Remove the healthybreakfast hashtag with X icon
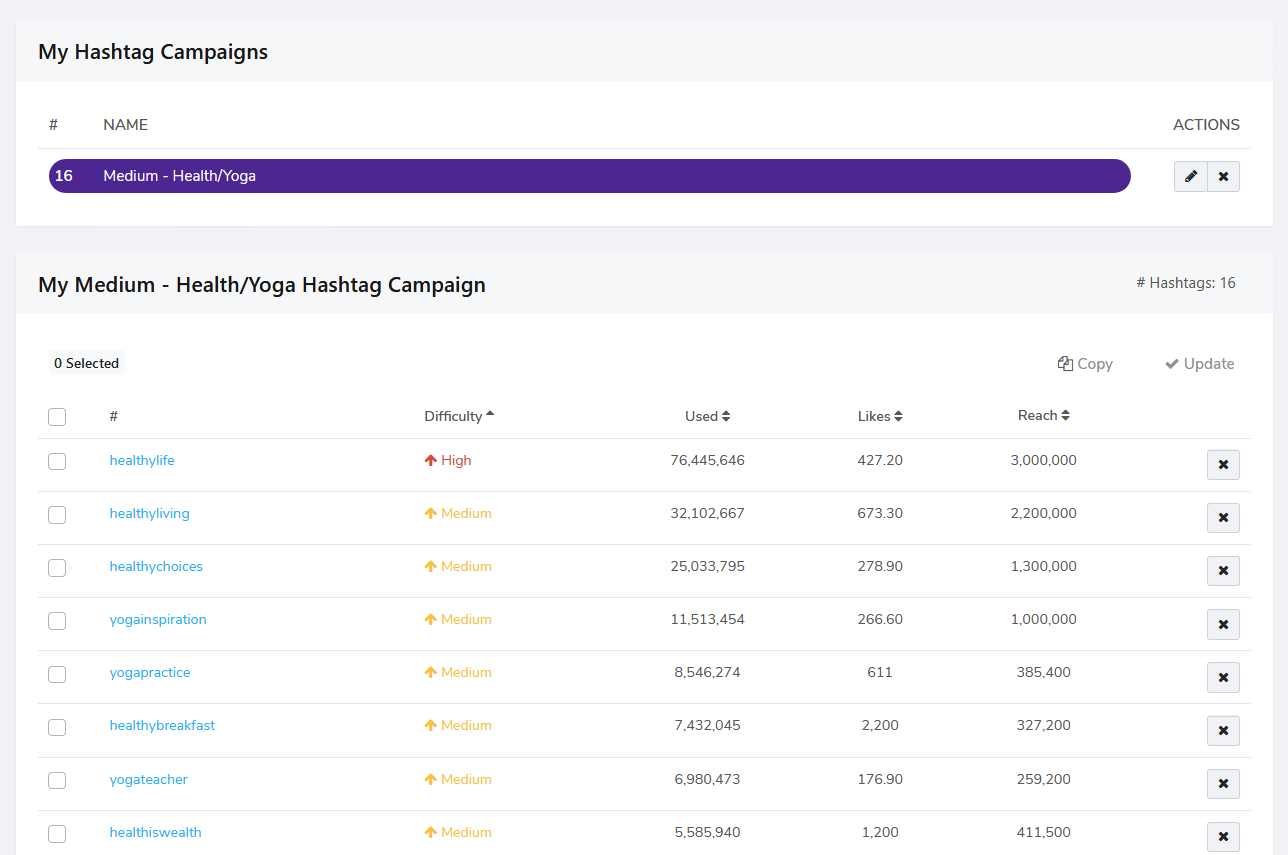 click(x=1223, y=730)
